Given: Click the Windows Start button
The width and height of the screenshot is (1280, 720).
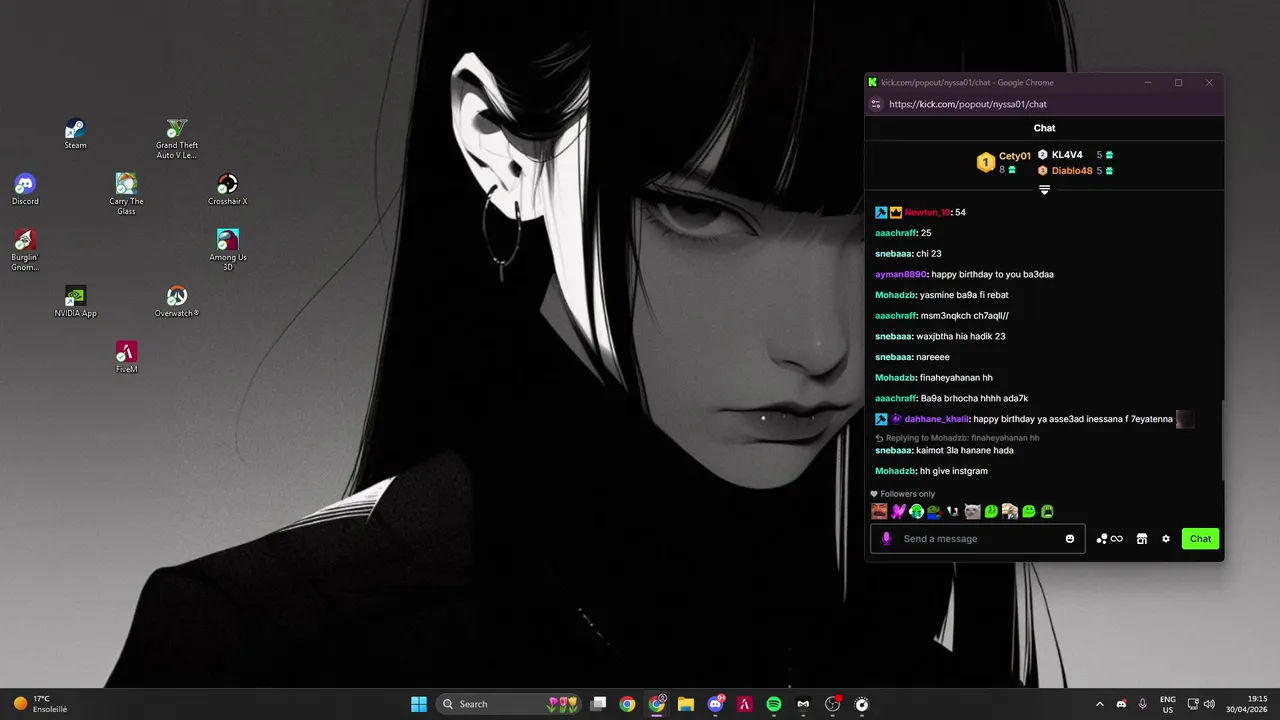Looking at the screenshot, I should click(x=419, y=704).
